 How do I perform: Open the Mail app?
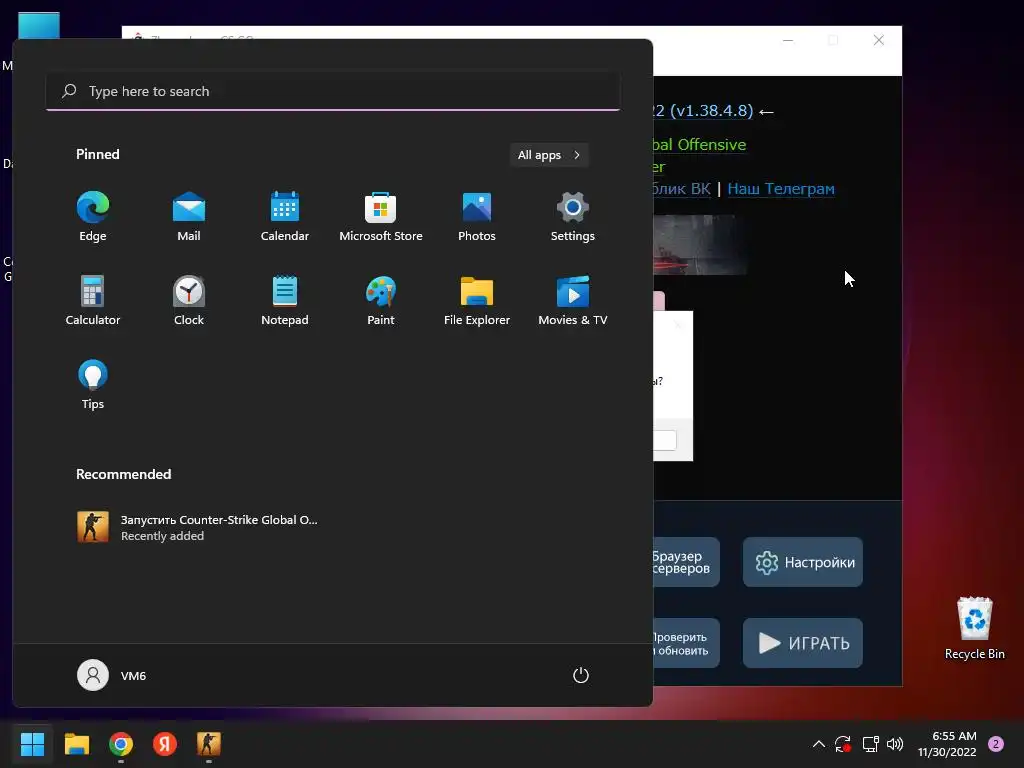(x=189, y=217)
